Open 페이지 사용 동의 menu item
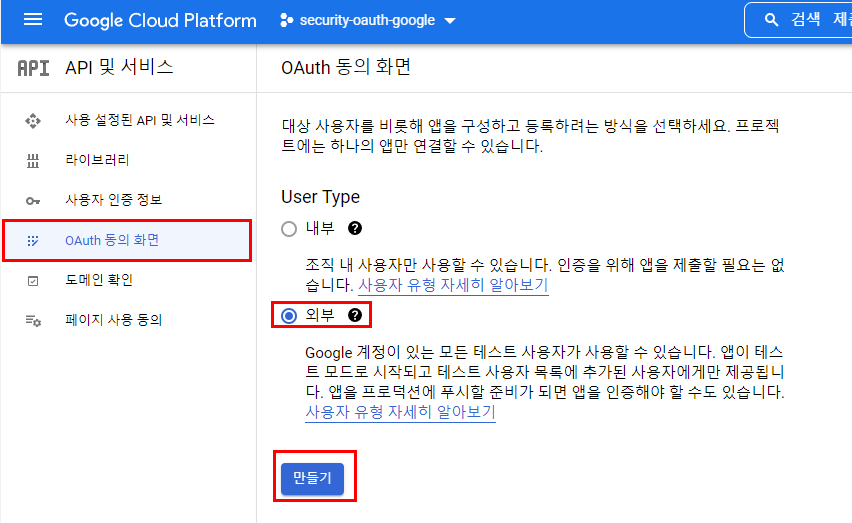Viewport: 852px width, 523px height. click(114, 320)
